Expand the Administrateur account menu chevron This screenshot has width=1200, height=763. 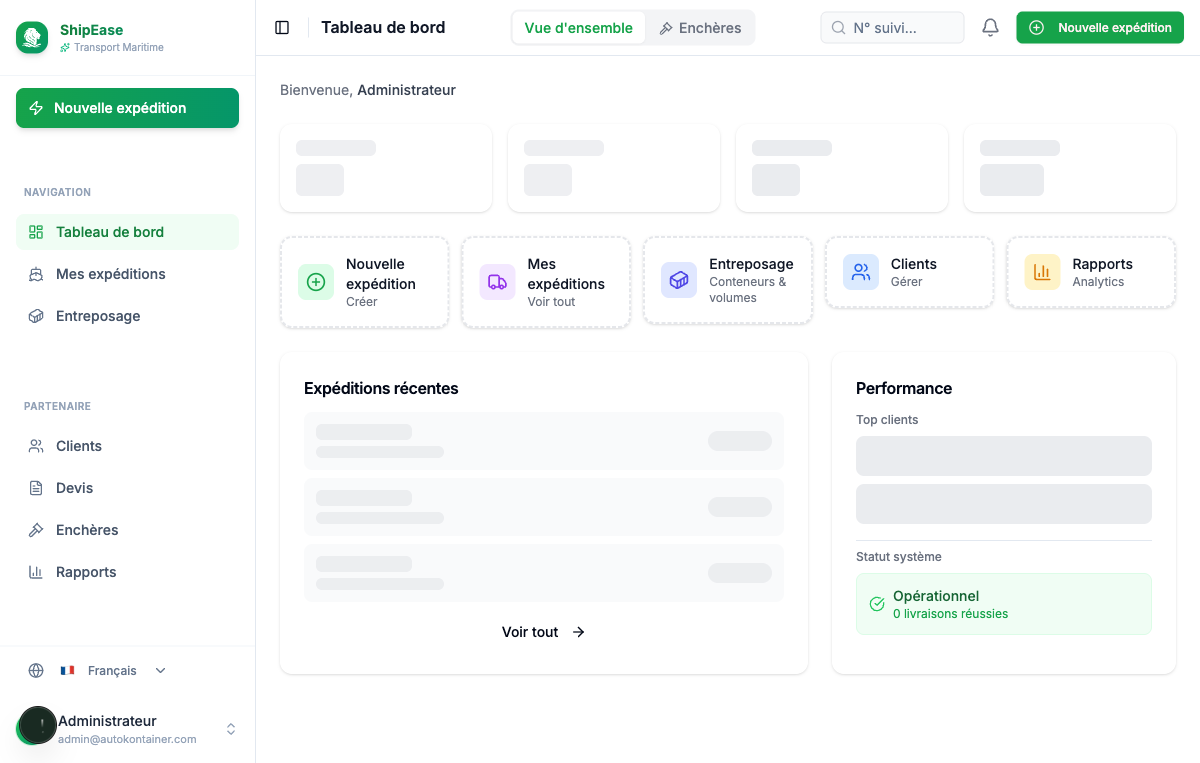point(231,729)
